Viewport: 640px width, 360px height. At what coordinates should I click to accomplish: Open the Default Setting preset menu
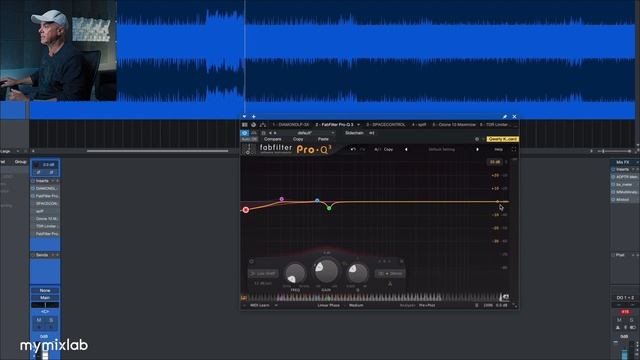tap(442, 149)
